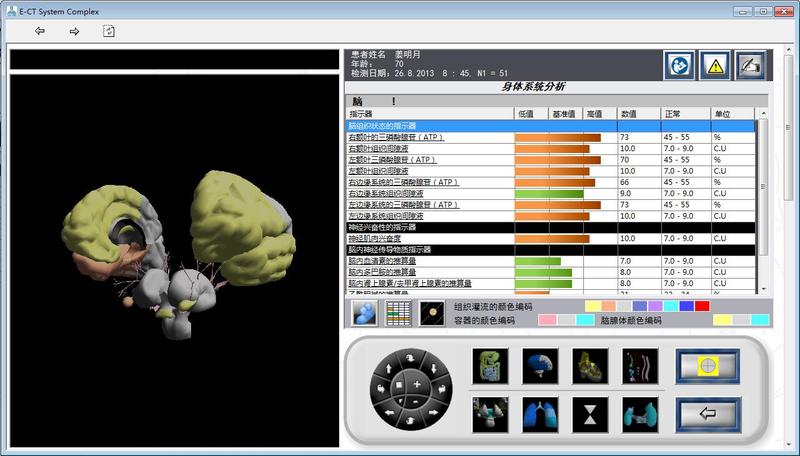This screenshot has height=456, width=800.
Task: Select the highlighted blue 脑组织状态的指示器 row
Action: [550, 126]
